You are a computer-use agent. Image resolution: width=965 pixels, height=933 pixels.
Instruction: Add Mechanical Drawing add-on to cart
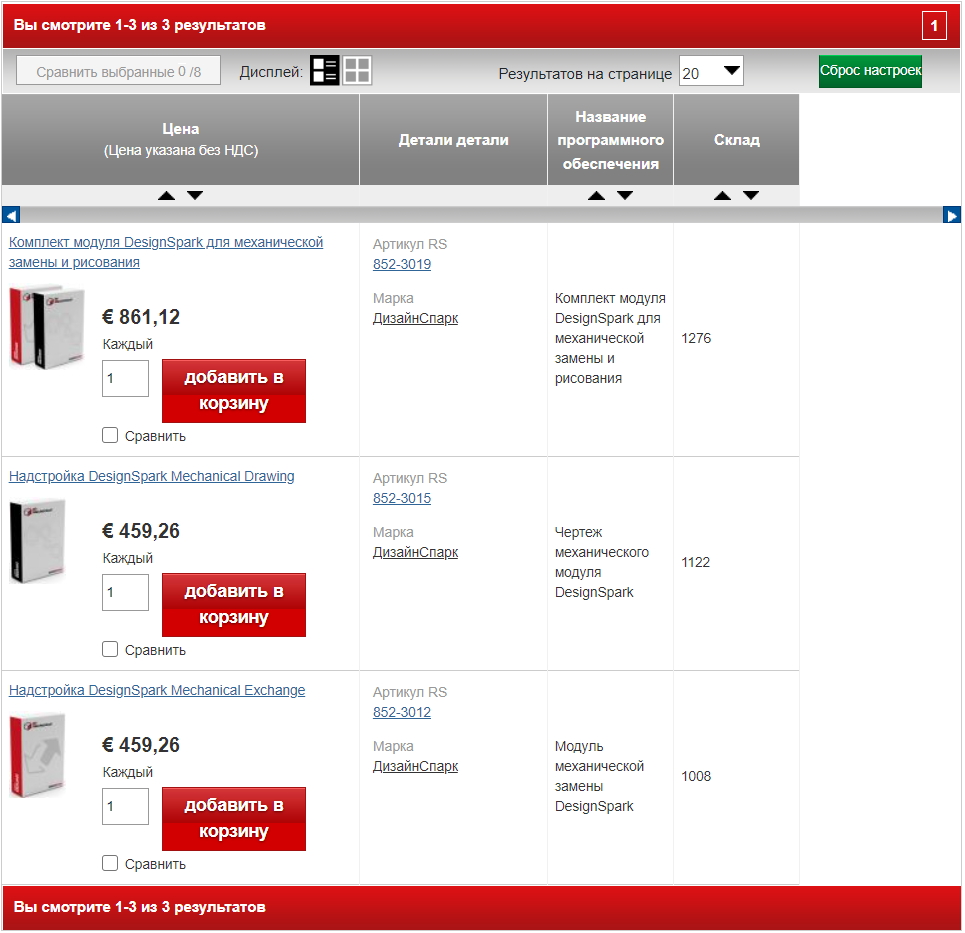point(234,605)
